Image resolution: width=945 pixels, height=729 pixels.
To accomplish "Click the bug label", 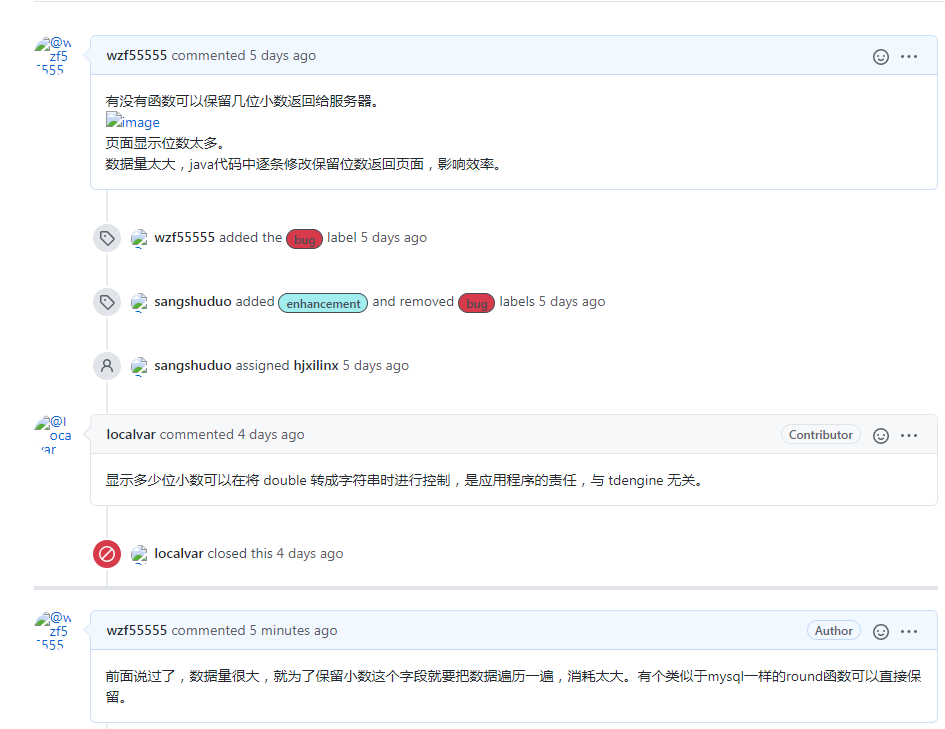I will [x=304, y=238].
